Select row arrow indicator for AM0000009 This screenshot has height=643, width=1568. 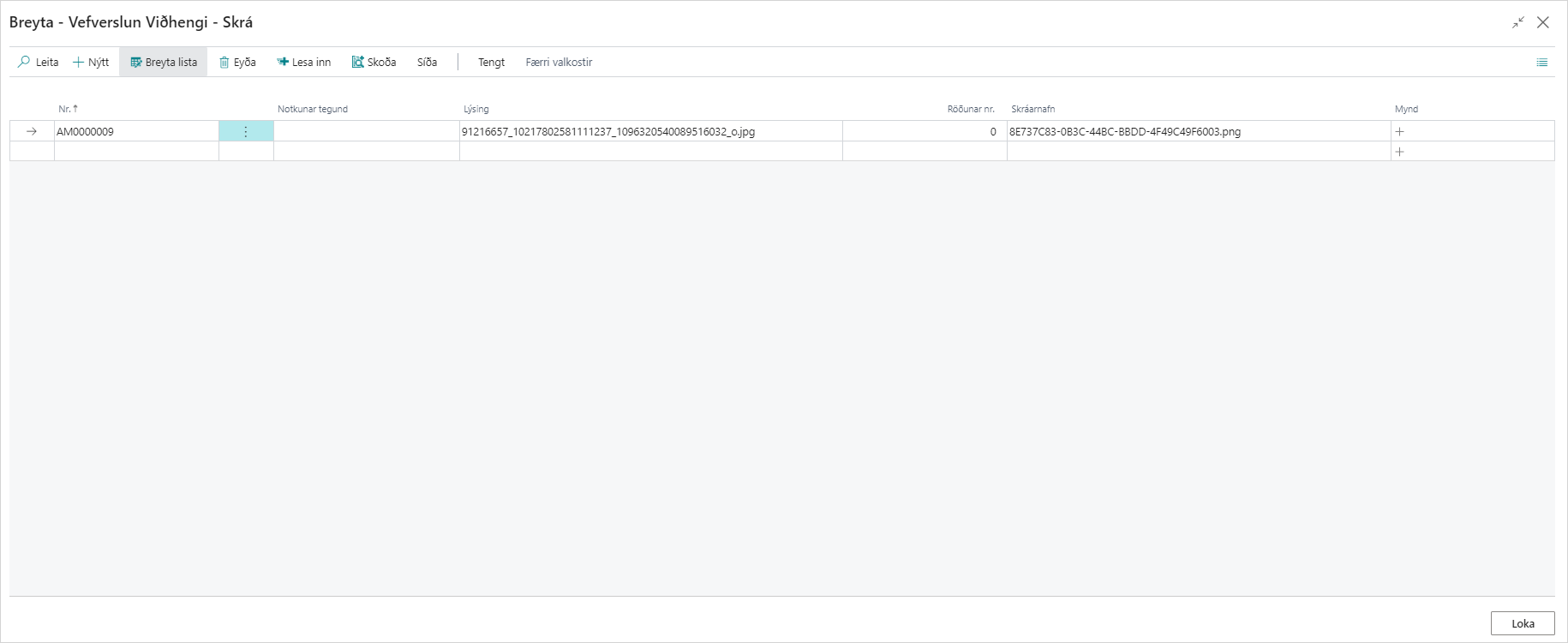coord(32,132)
